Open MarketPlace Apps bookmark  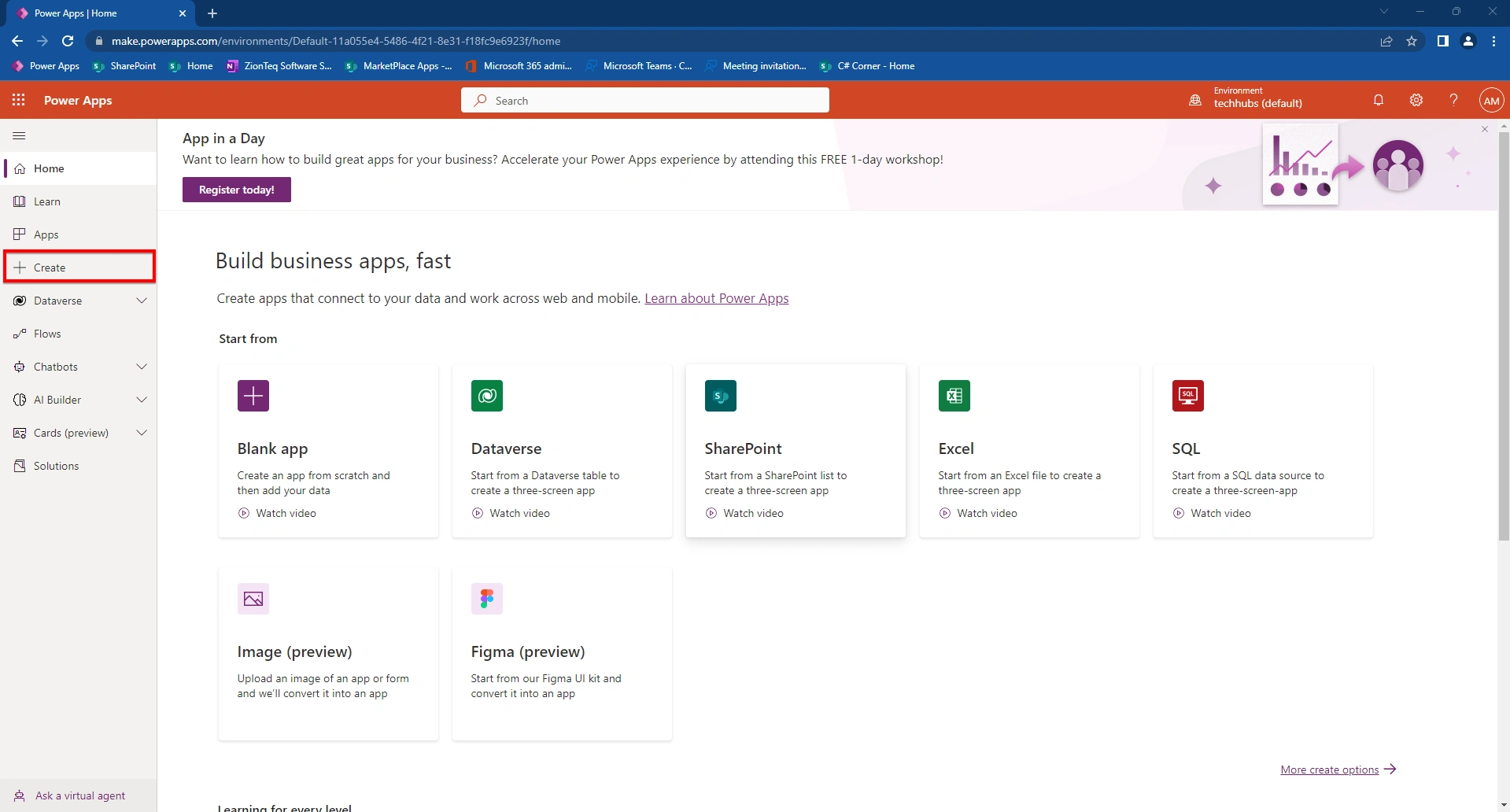[x=398, y=66]
